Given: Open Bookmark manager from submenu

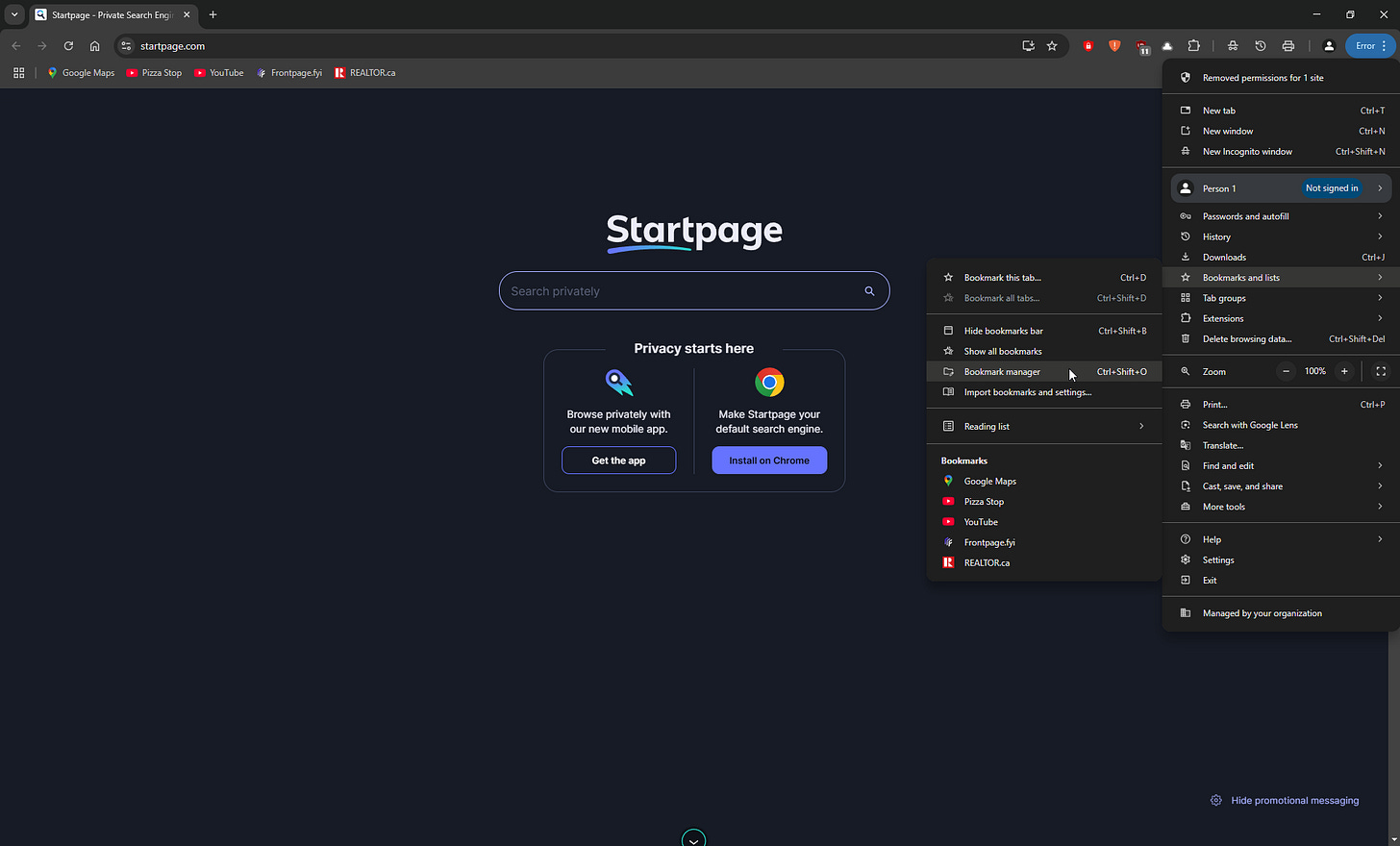Looking at the screenshot, I should click(1044, 371).
